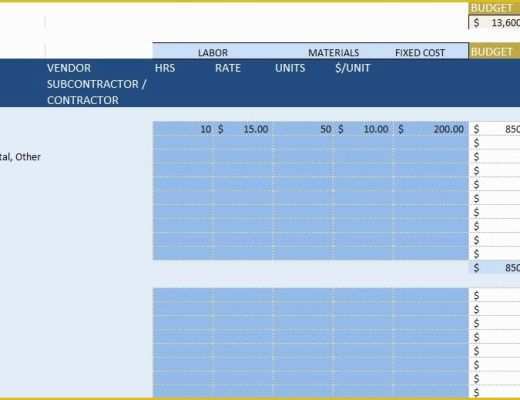
Task: Select the hours cell containing 10
Action: pos(182,129)
